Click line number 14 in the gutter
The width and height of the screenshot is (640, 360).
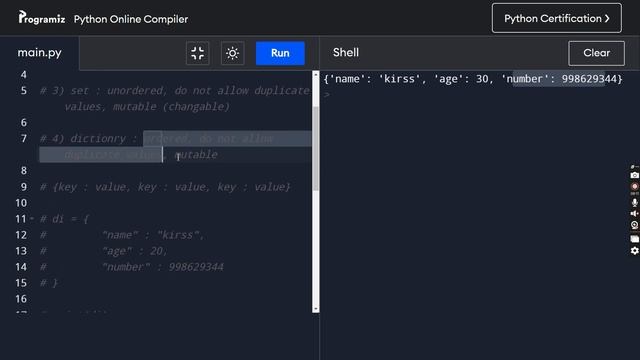point(21,267)
